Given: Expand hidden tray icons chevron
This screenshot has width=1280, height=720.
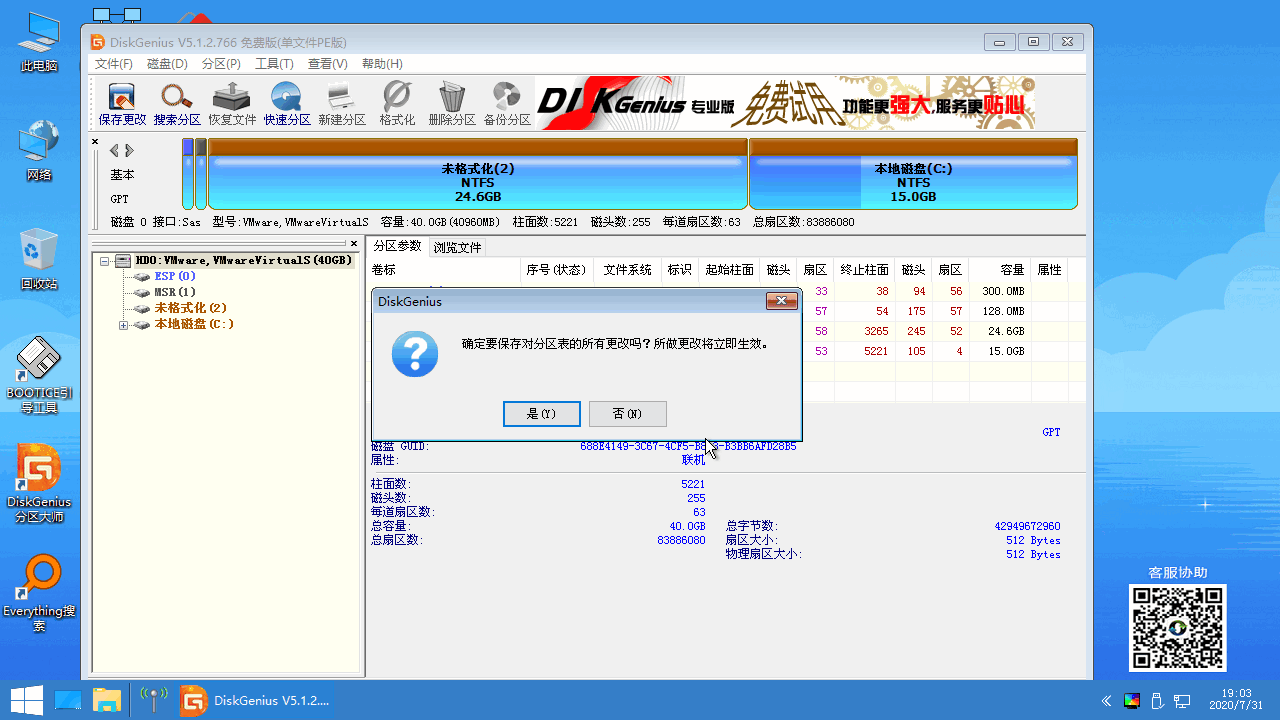Looking at the screenshot, I should [x=1106, y=701].
